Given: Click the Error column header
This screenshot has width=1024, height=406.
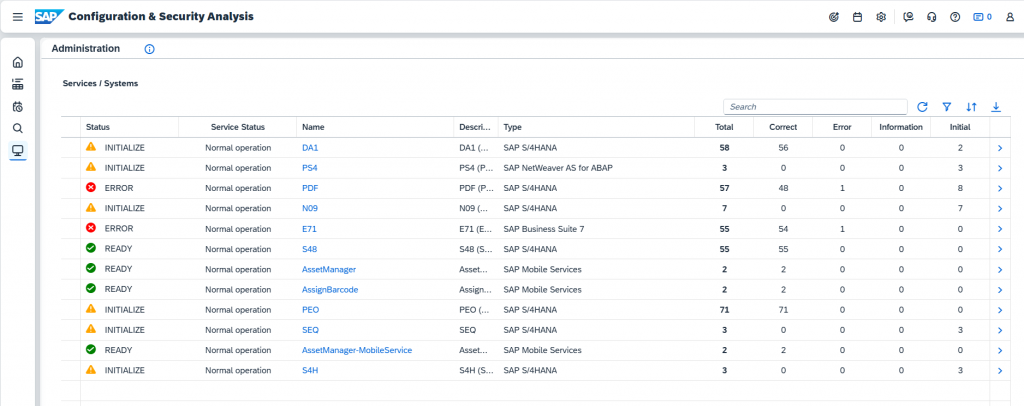Looking at the screenshot, I should click(x=842, y=127).
